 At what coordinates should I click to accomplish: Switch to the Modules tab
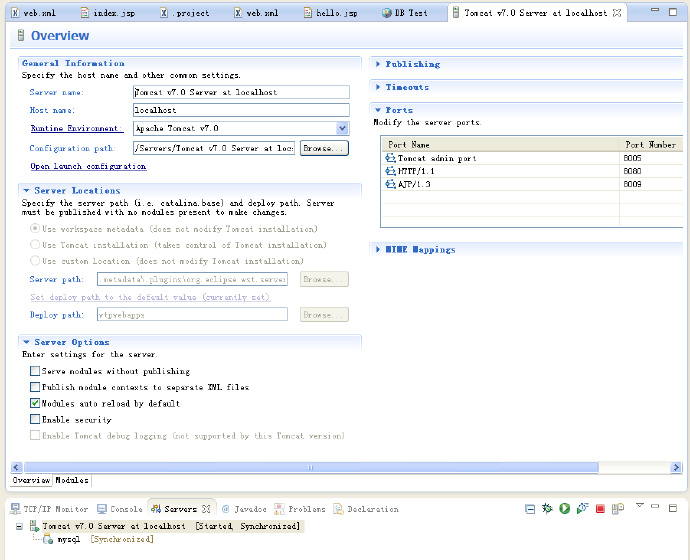(72, 480)
